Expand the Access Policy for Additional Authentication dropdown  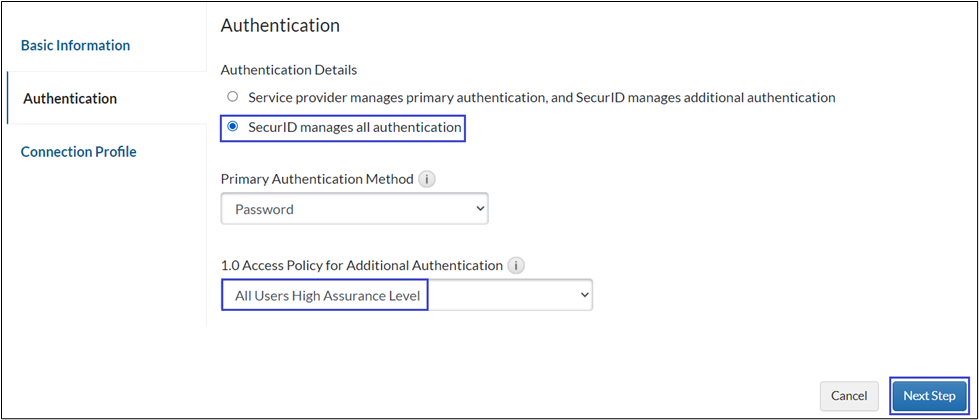(407, 295)
